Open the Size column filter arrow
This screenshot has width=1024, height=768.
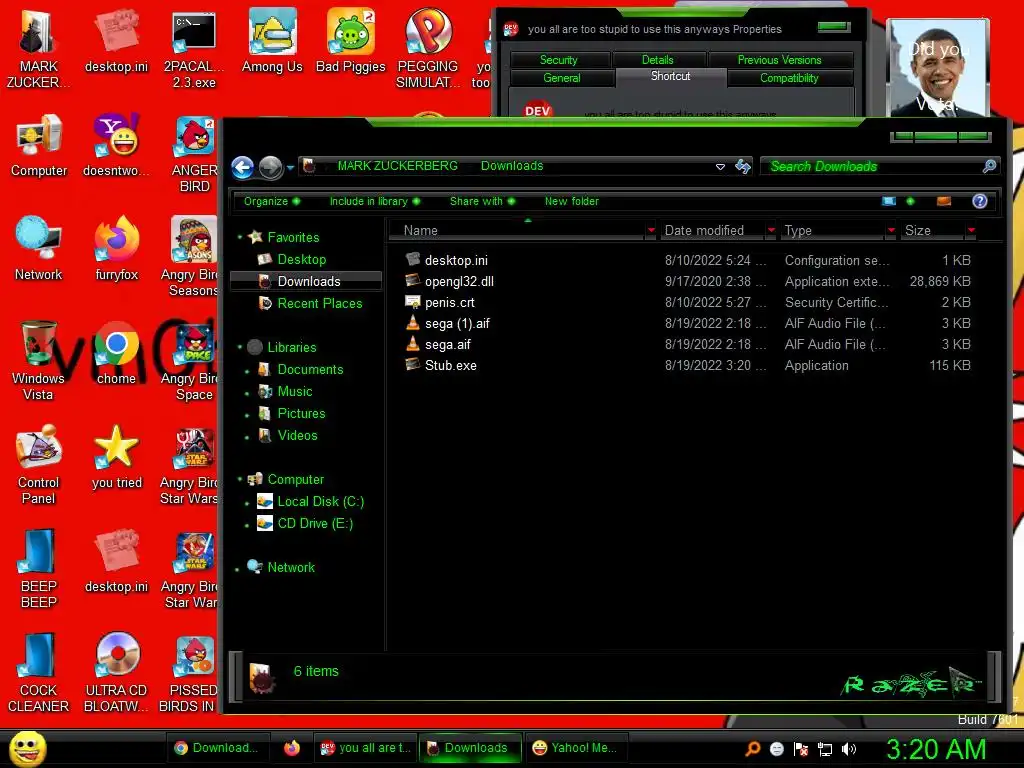(x=971, y=230)
